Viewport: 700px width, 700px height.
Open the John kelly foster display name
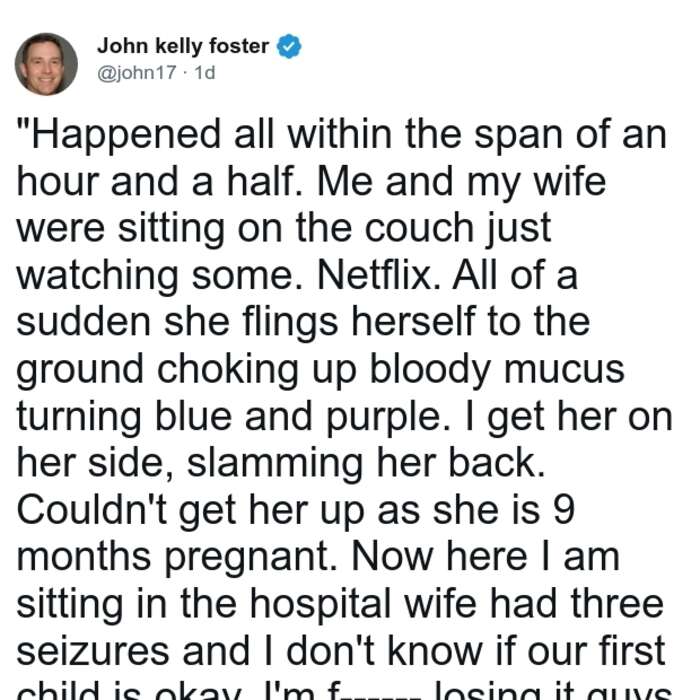183,46
